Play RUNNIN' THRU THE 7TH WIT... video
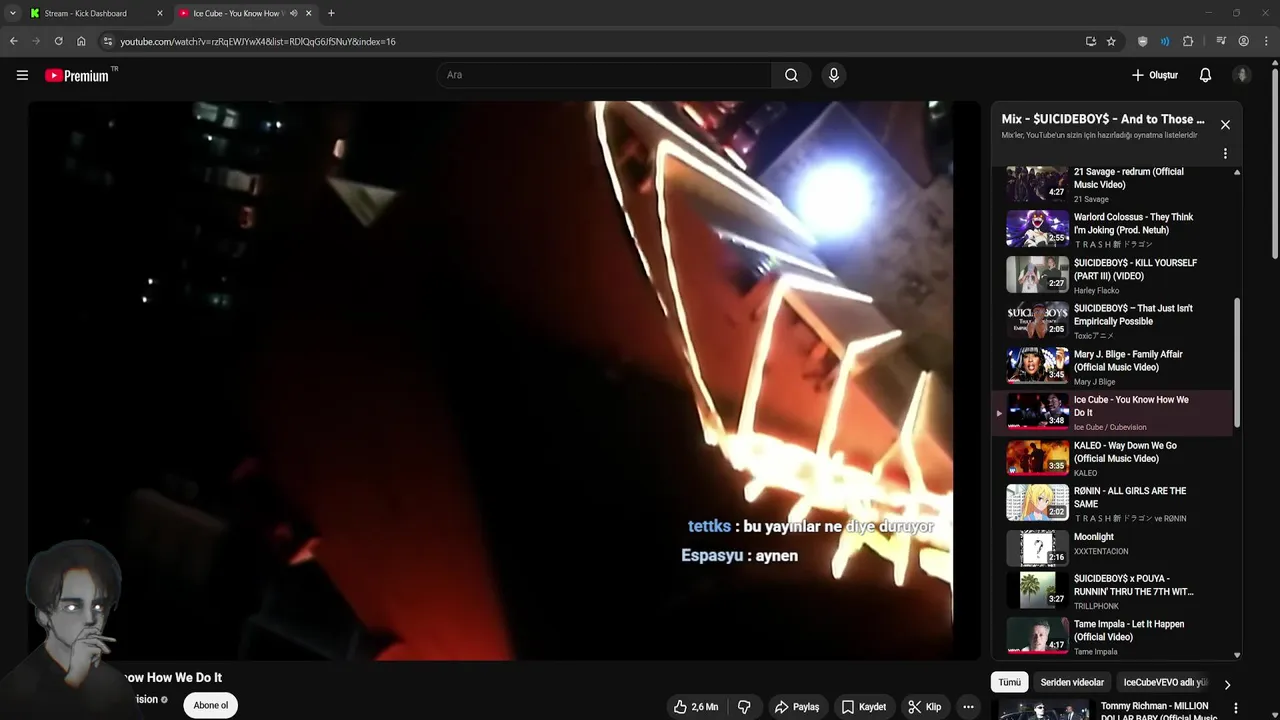This screenshot has width=1280, height=720. pyautogui.click(x=1113, y=592)
